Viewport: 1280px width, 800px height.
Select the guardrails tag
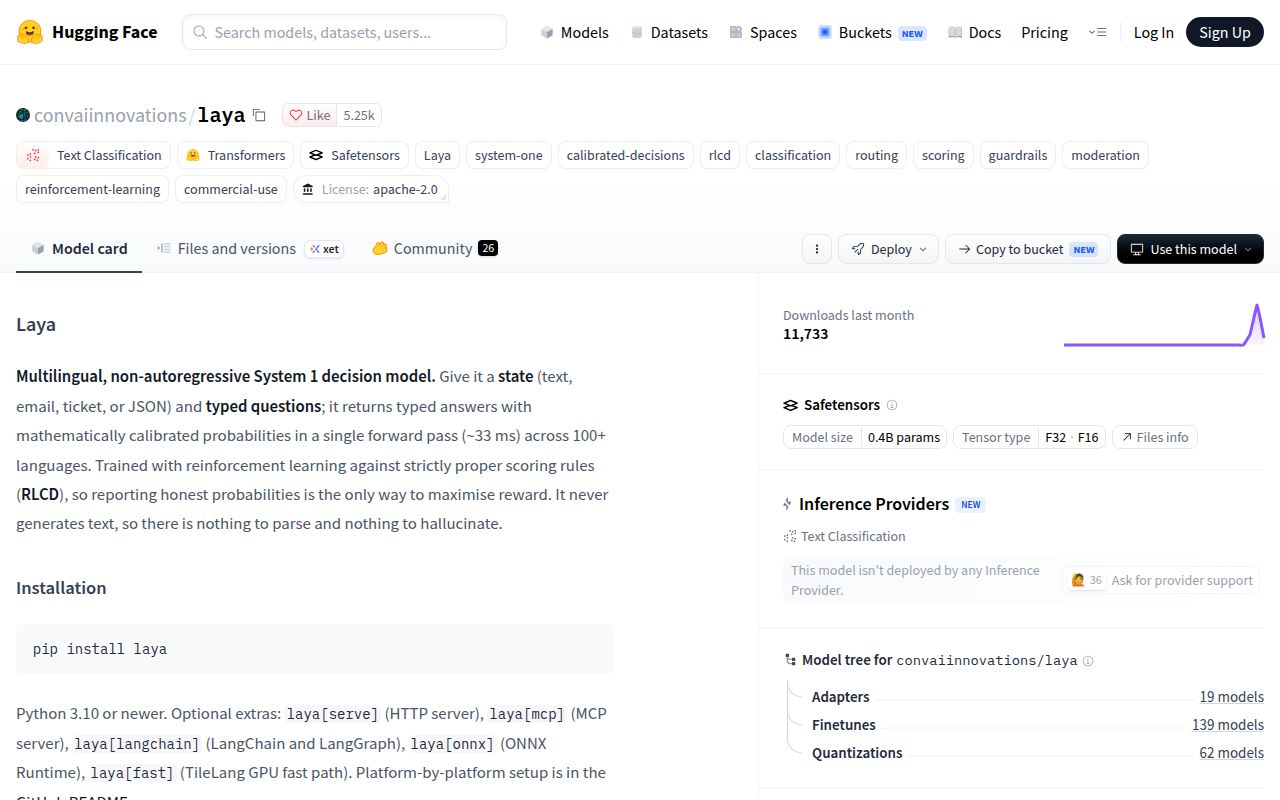coord(1017,155)
